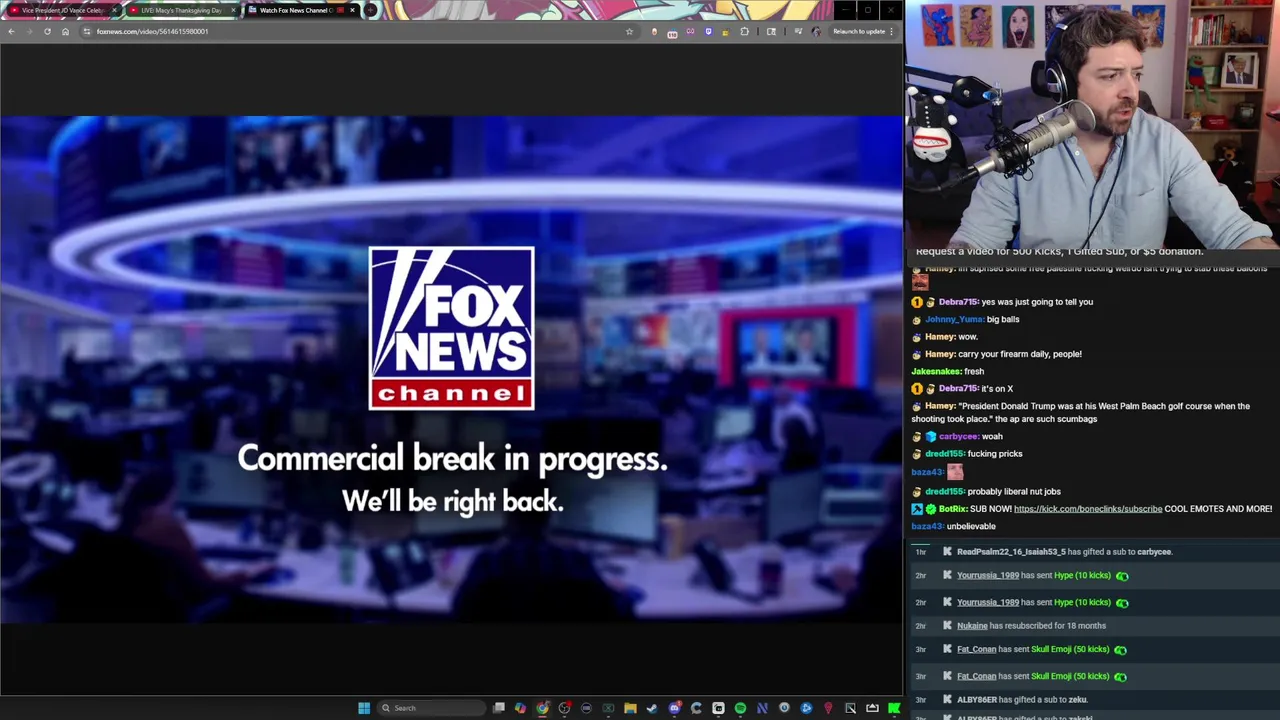Image resolution: width=1280 pixels, height=720 pixels.
Task: Open the browser profile avatar
Action: tap(816, 31)
